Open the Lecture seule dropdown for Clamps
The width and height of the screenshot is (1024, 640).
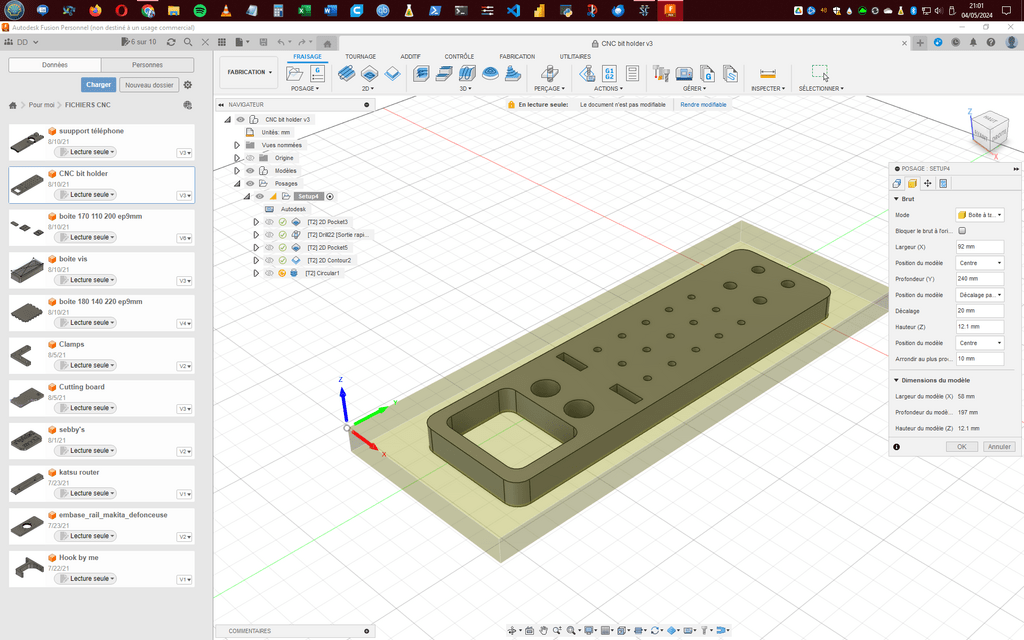click(86, 365)
